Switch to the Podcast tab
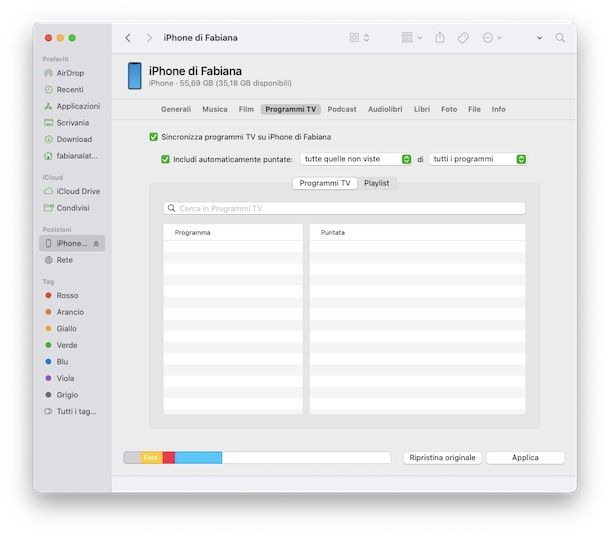 [342, 109]
